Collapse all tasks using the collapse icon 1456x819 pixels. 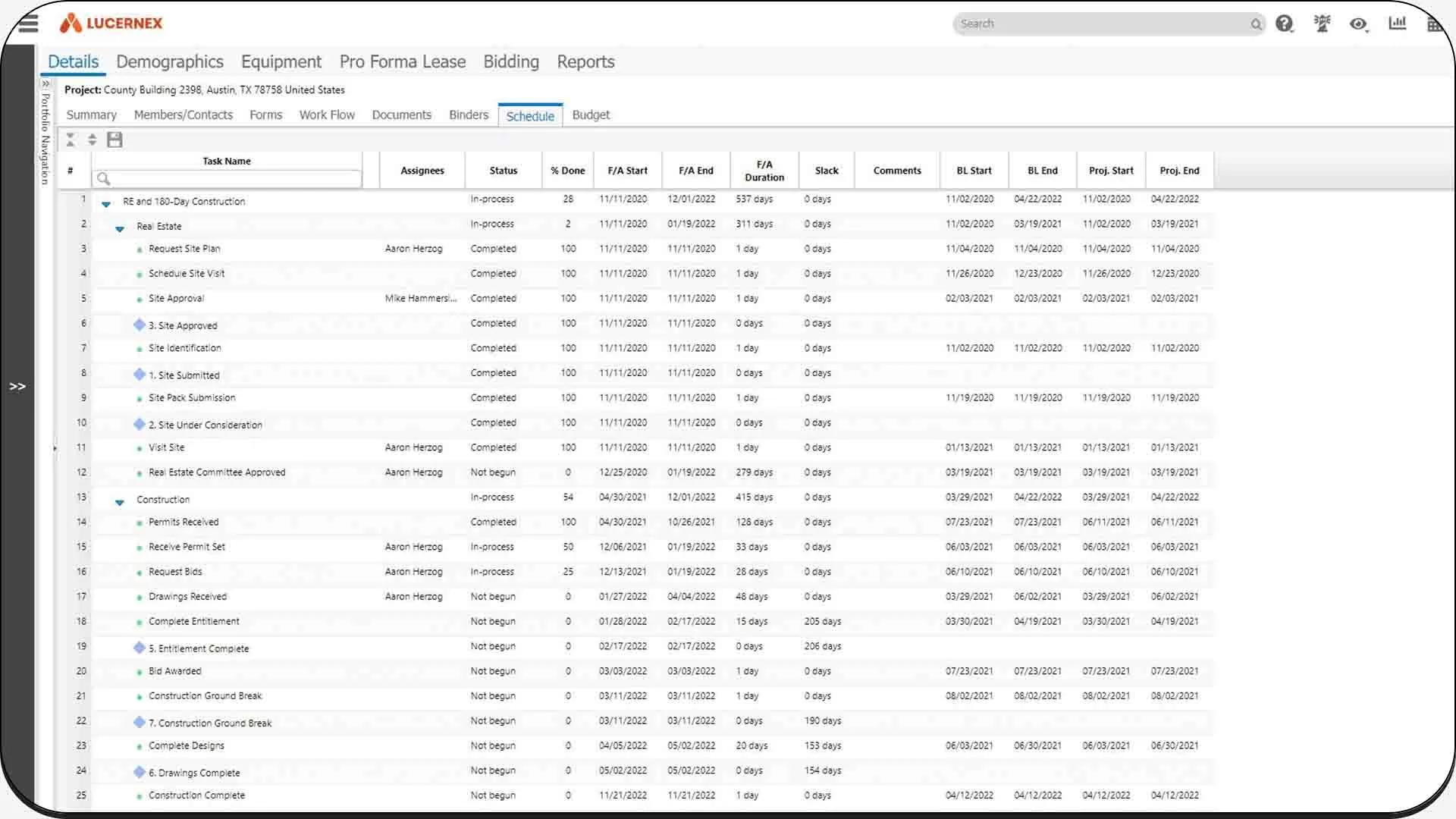click(71, 140)
